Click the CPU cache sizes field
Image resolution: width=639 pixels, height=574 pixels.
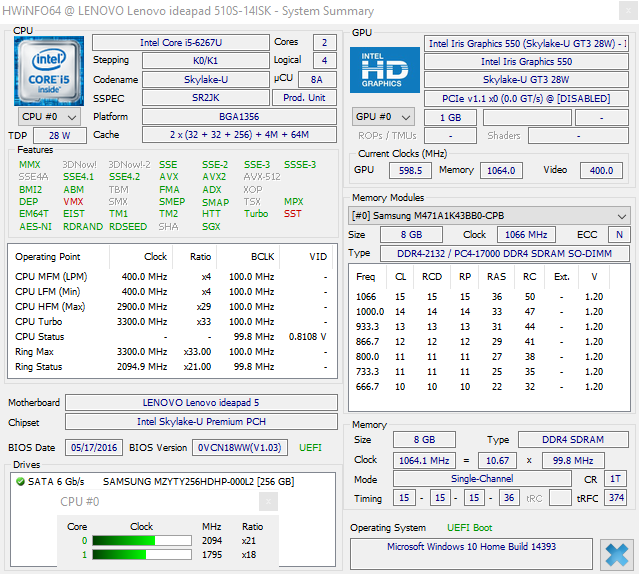click(239, 134)
